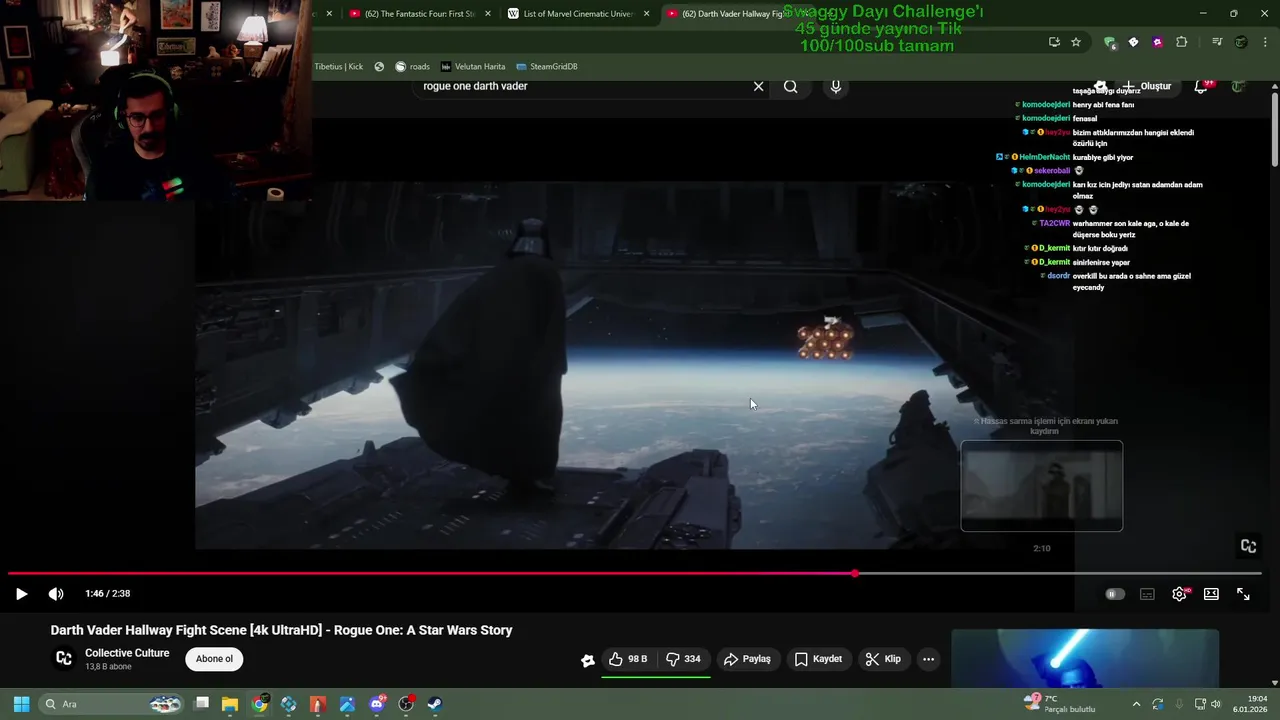Open YouTube account avatar menu
Screen dimensions: 1280x720
1238,86
